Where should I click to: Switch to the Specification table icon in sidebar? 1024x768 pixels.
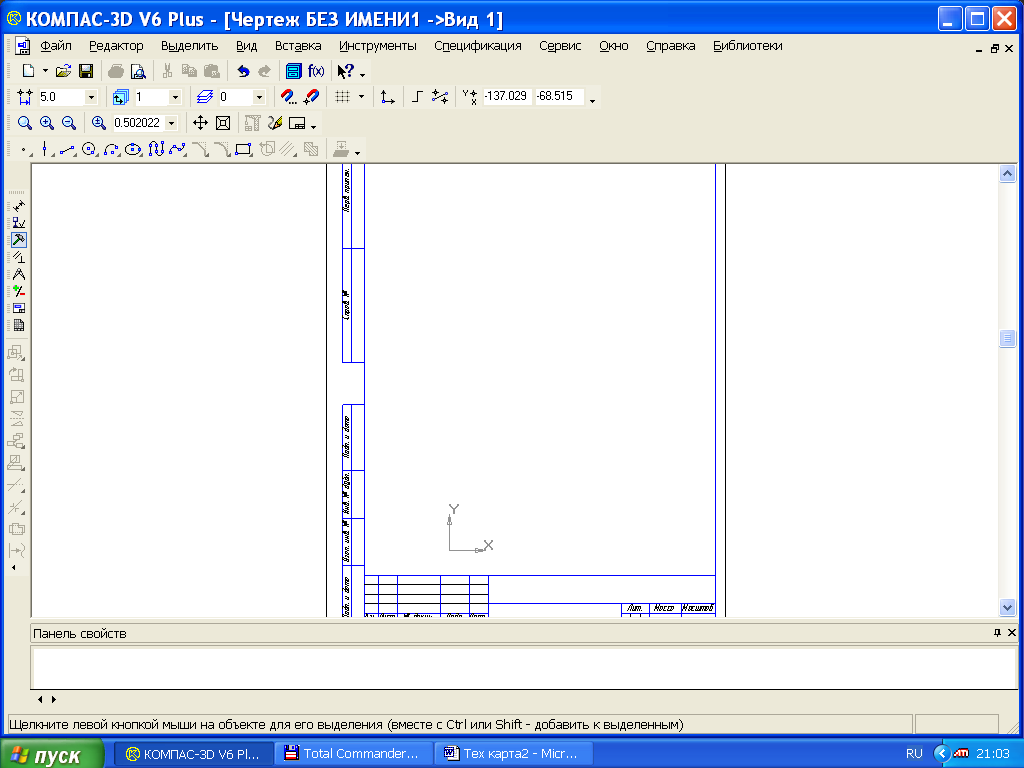tap(19, 325)
